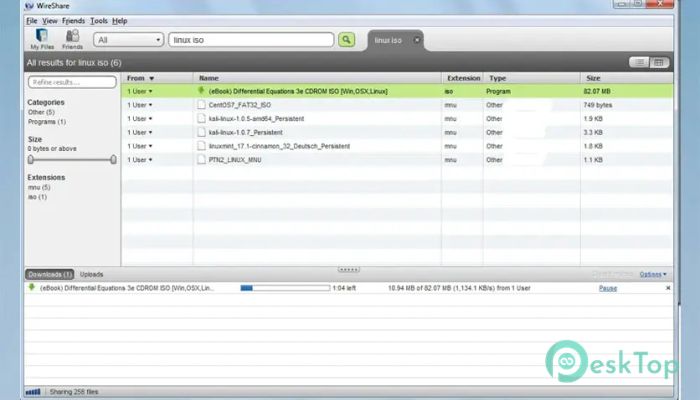This screenshot has height=400, width=700.
Task: Click download arrow icon on eBook result row
Action: pyautogui.click(x=201, y=91)
